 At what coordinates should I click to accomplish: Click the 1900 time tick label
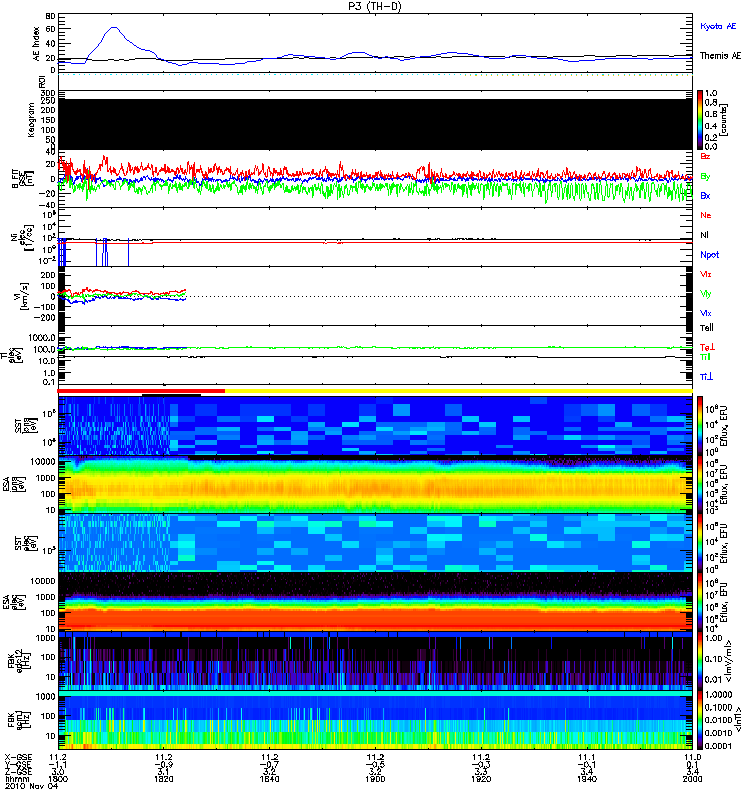[376, 779]
